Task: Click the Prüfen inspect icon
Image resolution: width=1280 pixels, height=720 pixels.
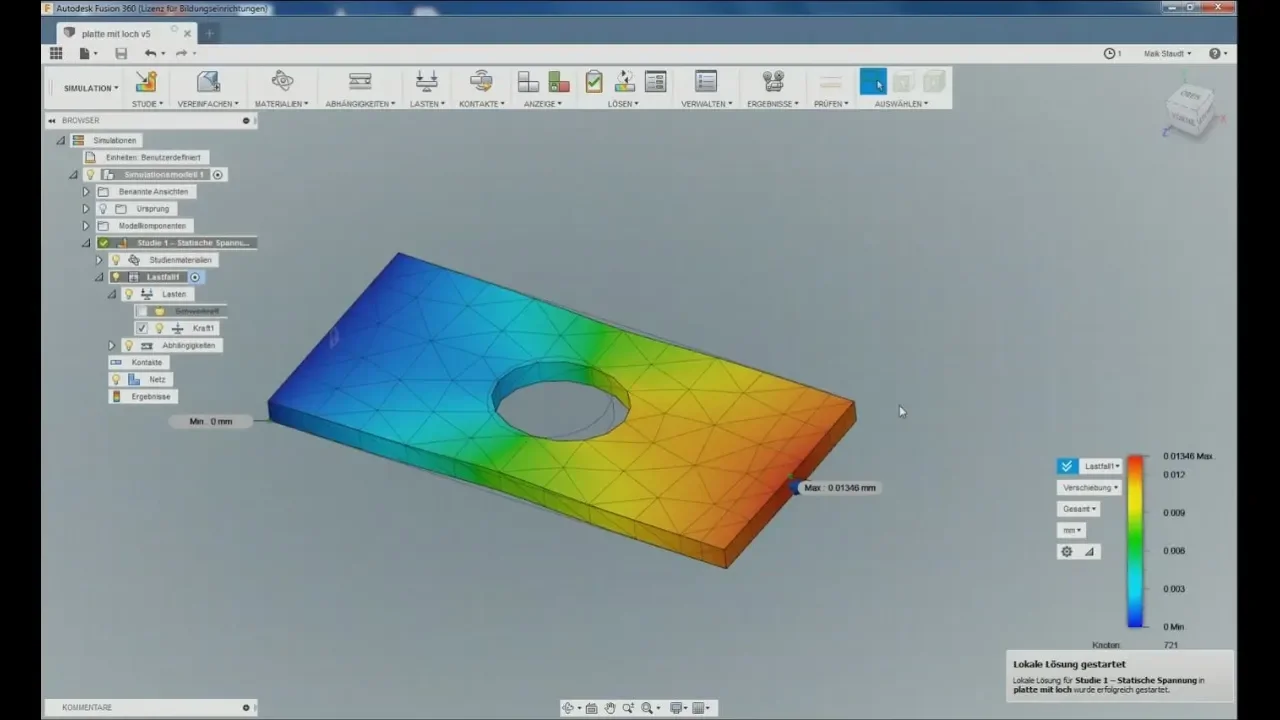Action: [x=831, y=81]
